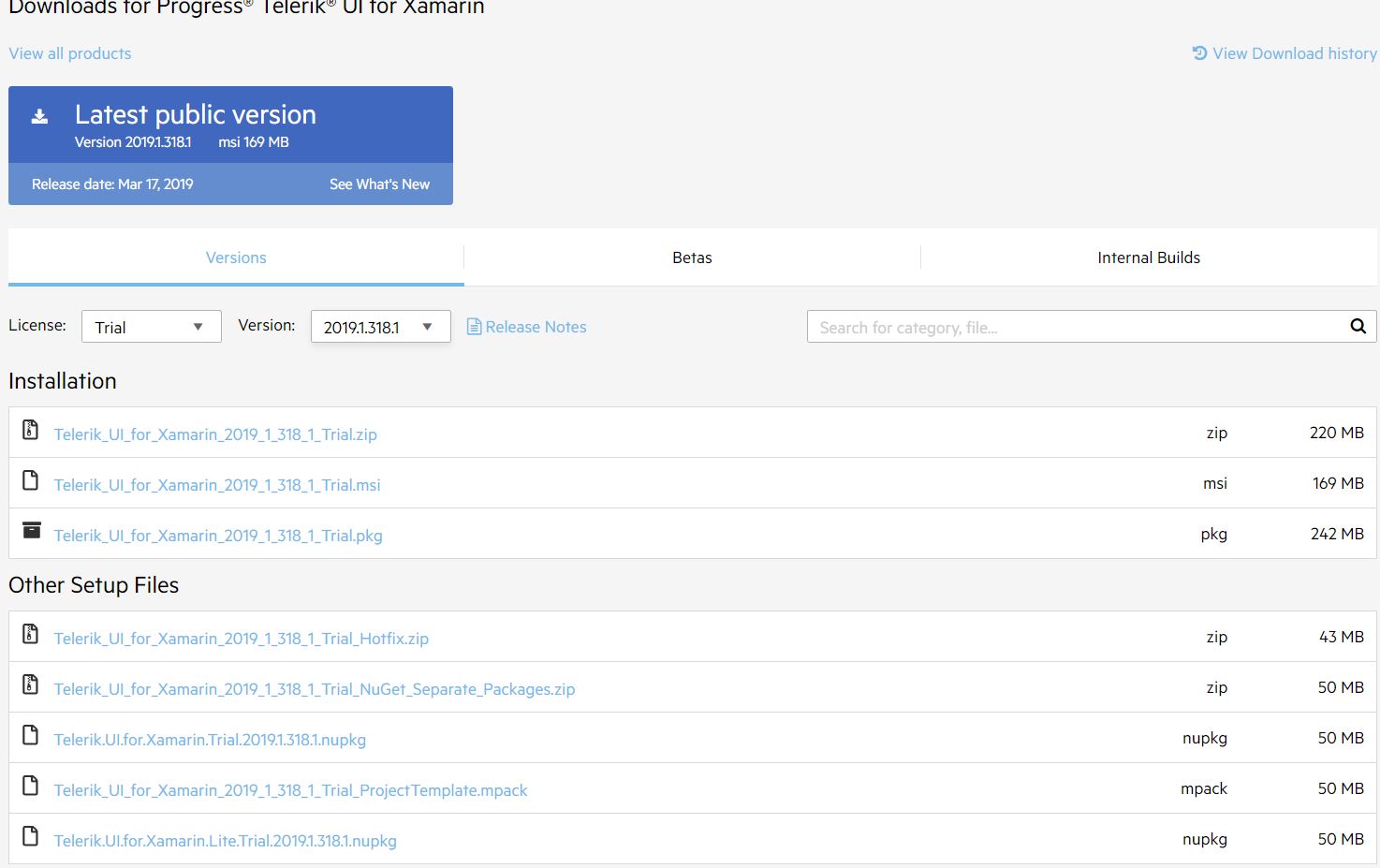Click the zip icon for NuGet_Separate_Packages.zip

(31, 684)
